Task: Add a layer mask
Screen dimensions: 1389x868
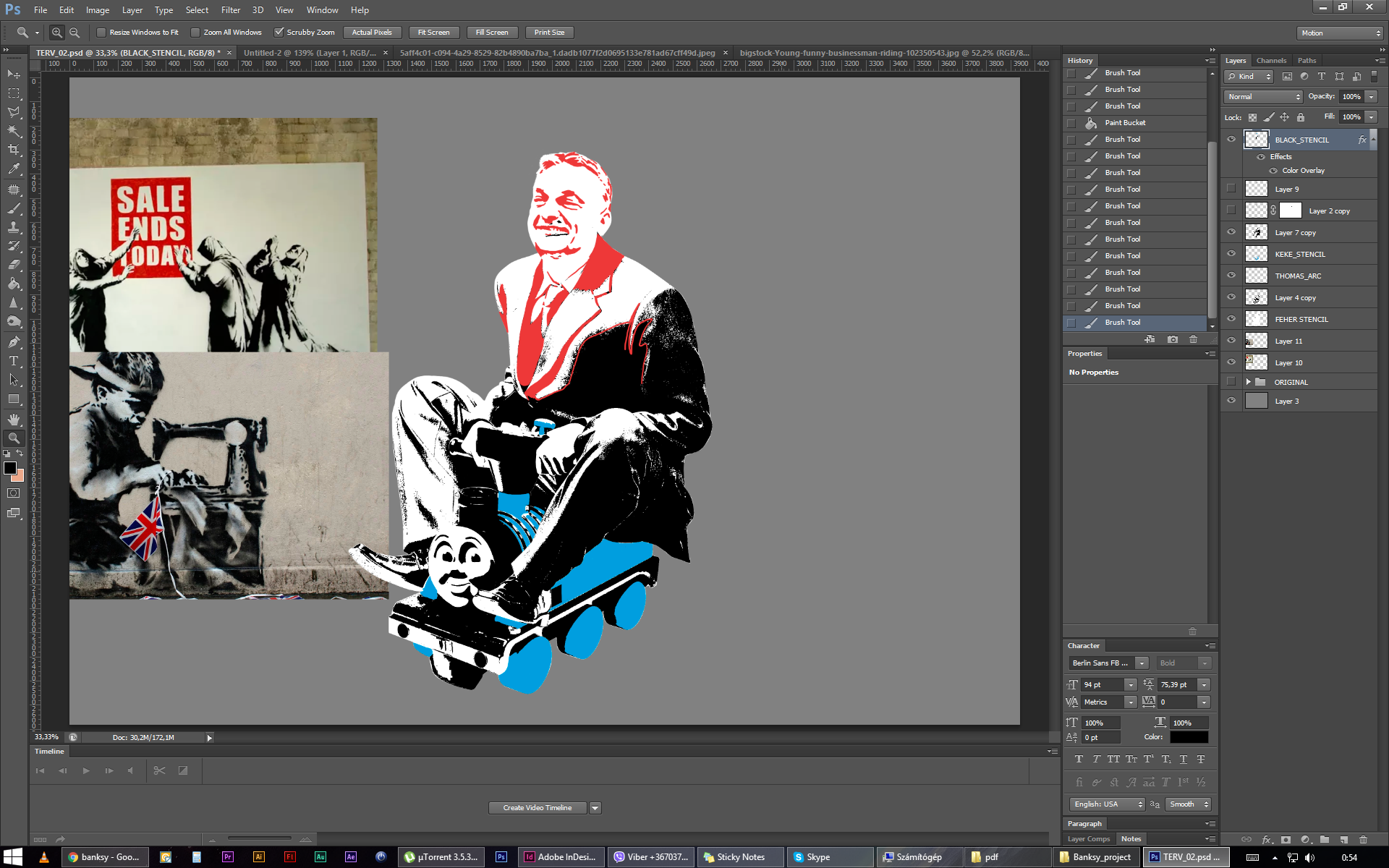Action: click(1286, 840)
